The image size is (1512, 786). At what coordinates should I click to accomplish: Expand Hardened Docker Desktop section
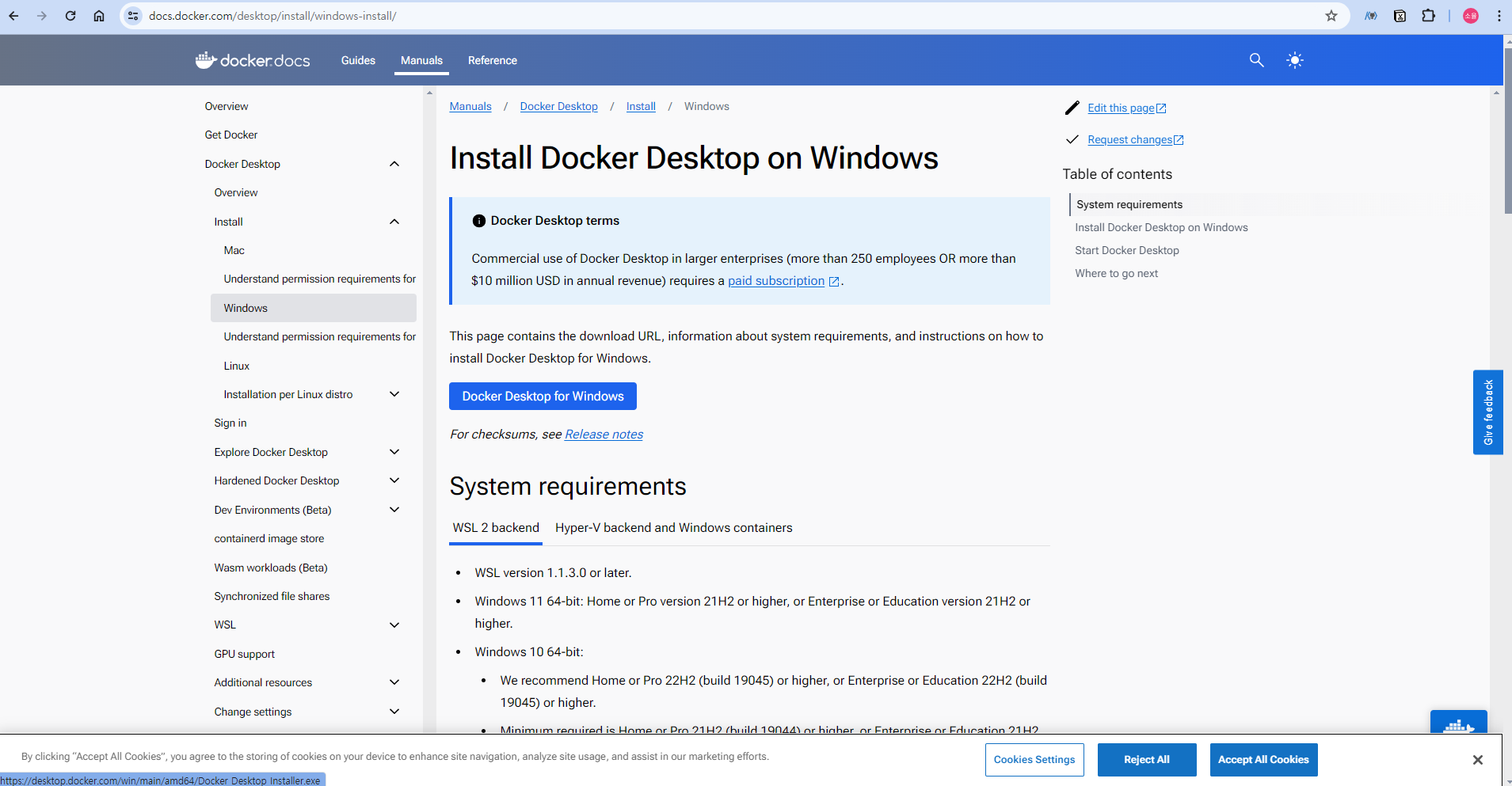pos(394,480)
